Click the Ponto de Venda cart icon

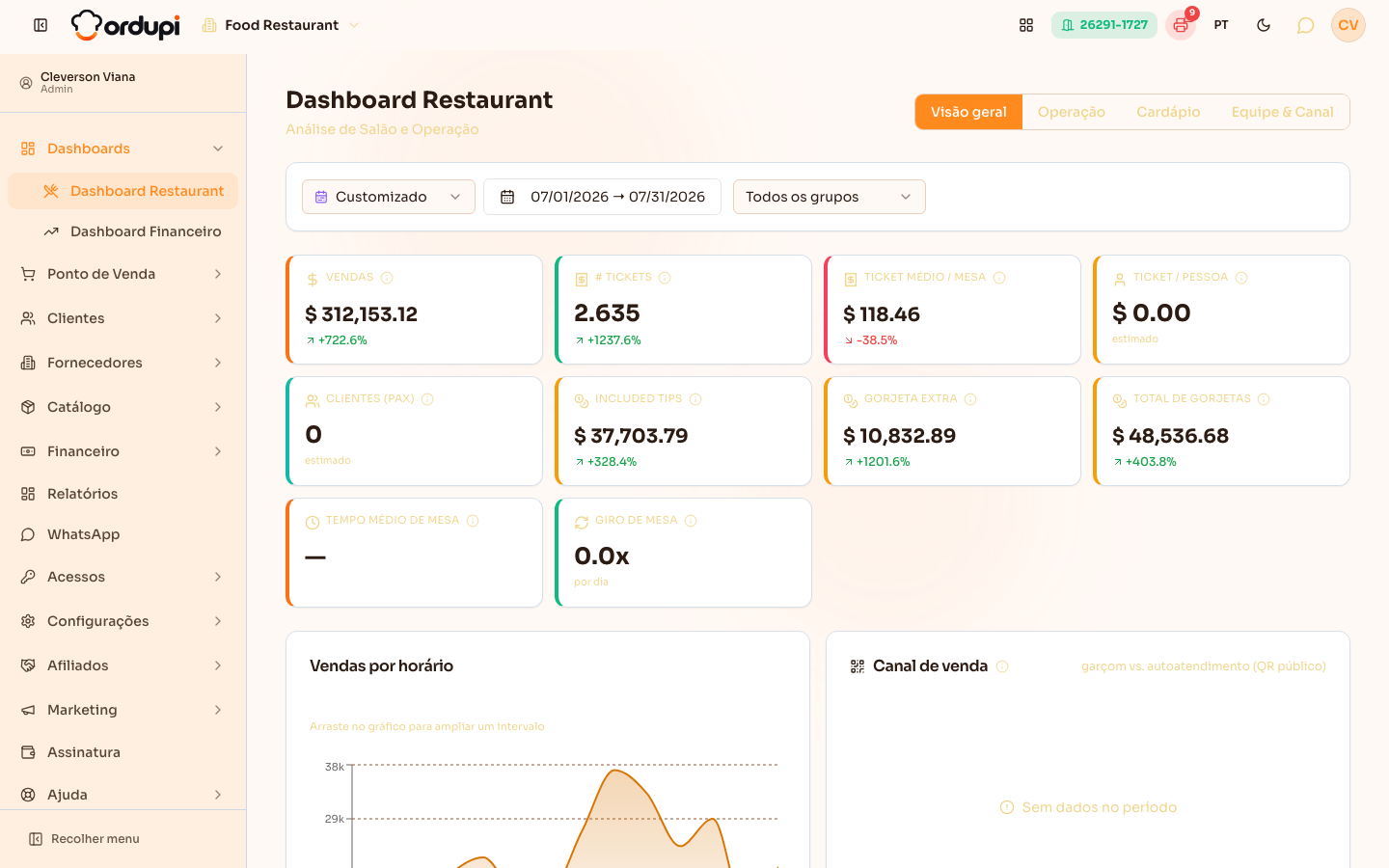(28, 274)
